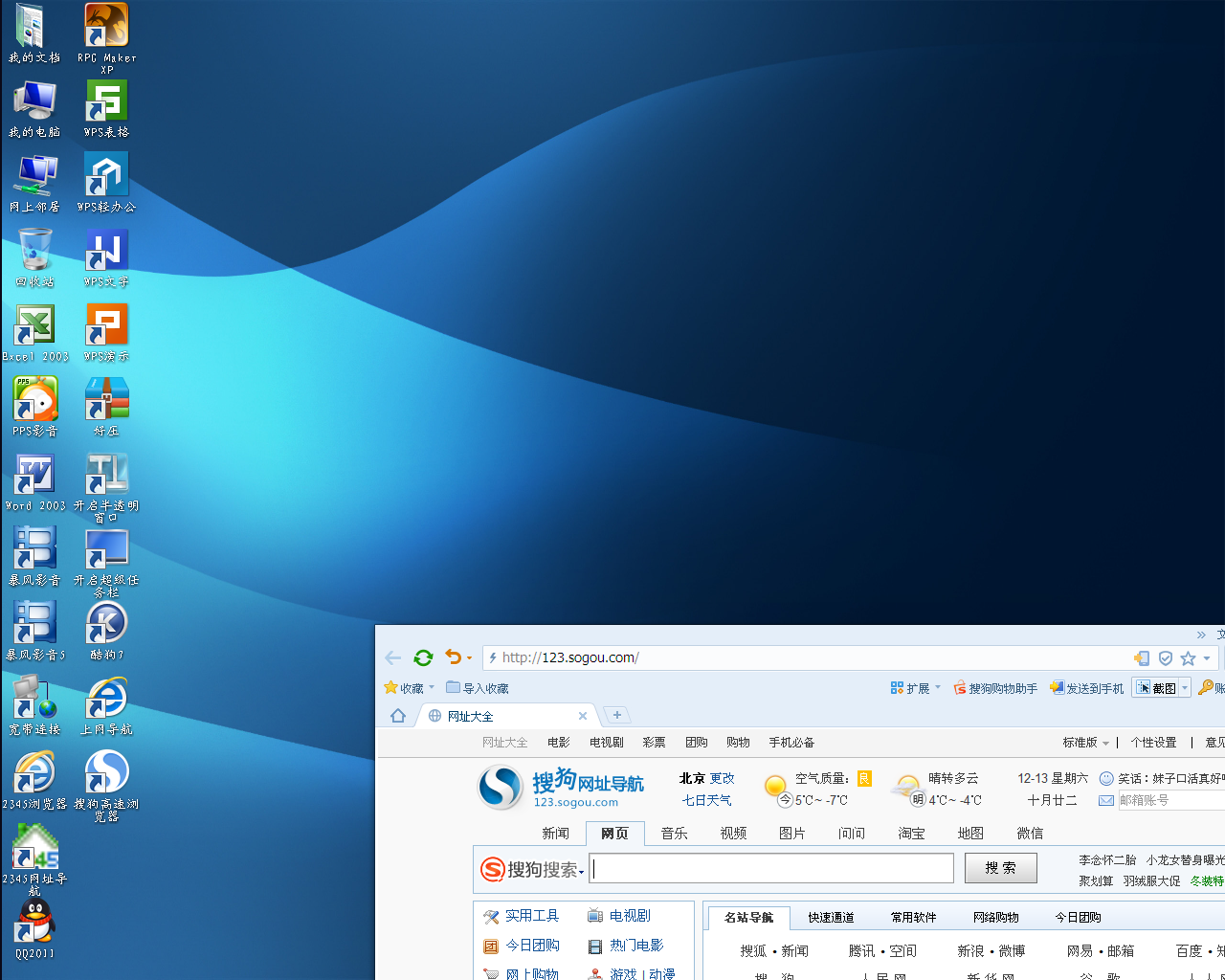The width and height of the screenshot is (1225, 980).
Task: Click the orange undo arrow icon
Action: pyautogui.click(x=454, y=657)
